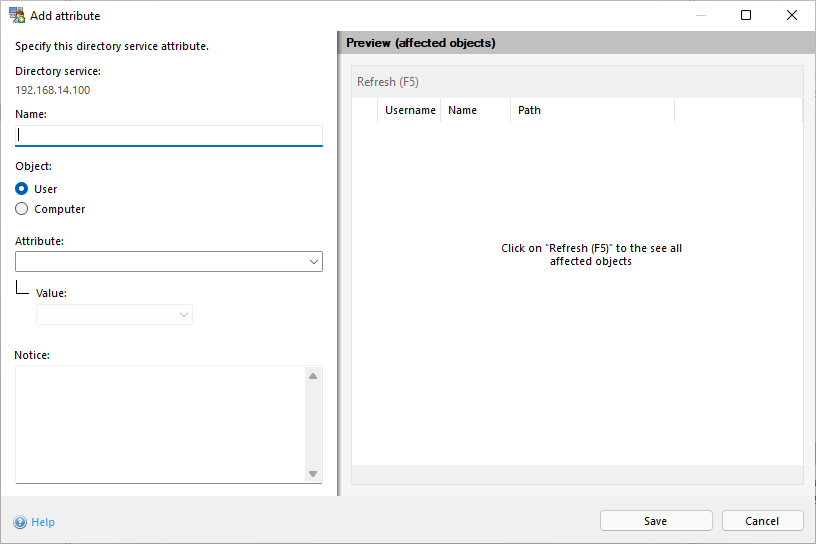Open the Help link
Viewport: 816px width, 544px height.
(x=43, y=522)
